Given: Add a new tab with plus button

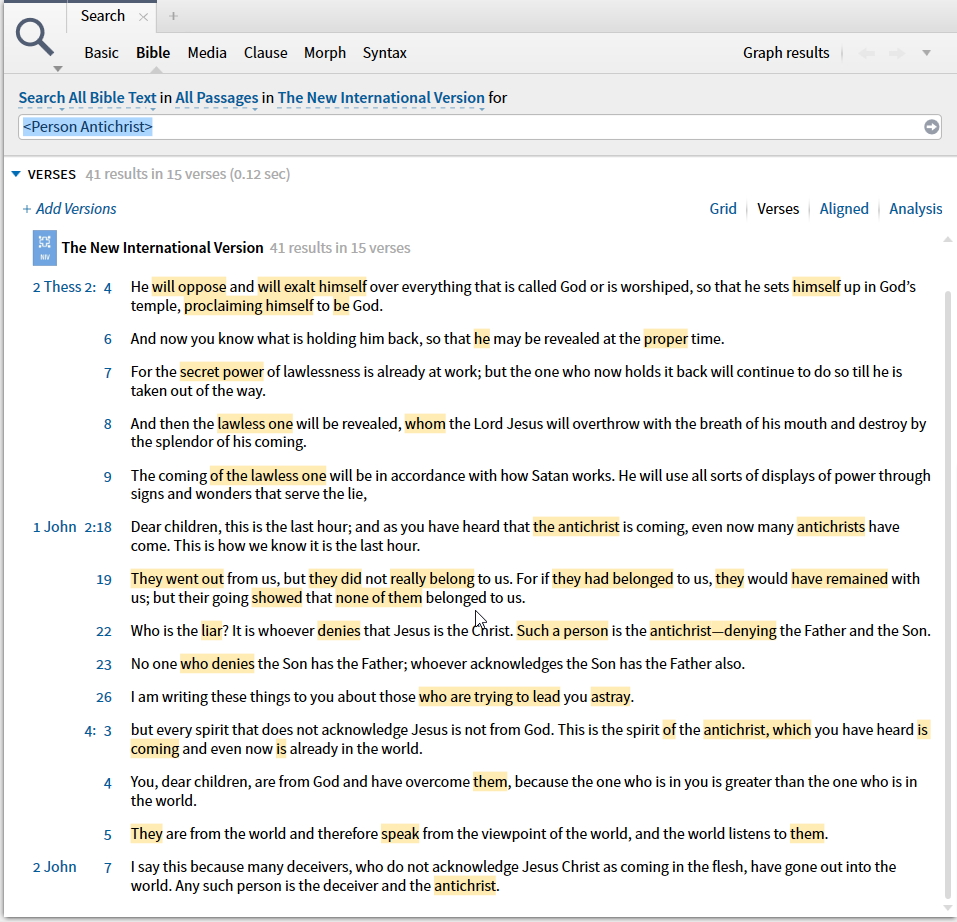Looking at the screenshot, I should pyautogui.click(x=173, y=16).
